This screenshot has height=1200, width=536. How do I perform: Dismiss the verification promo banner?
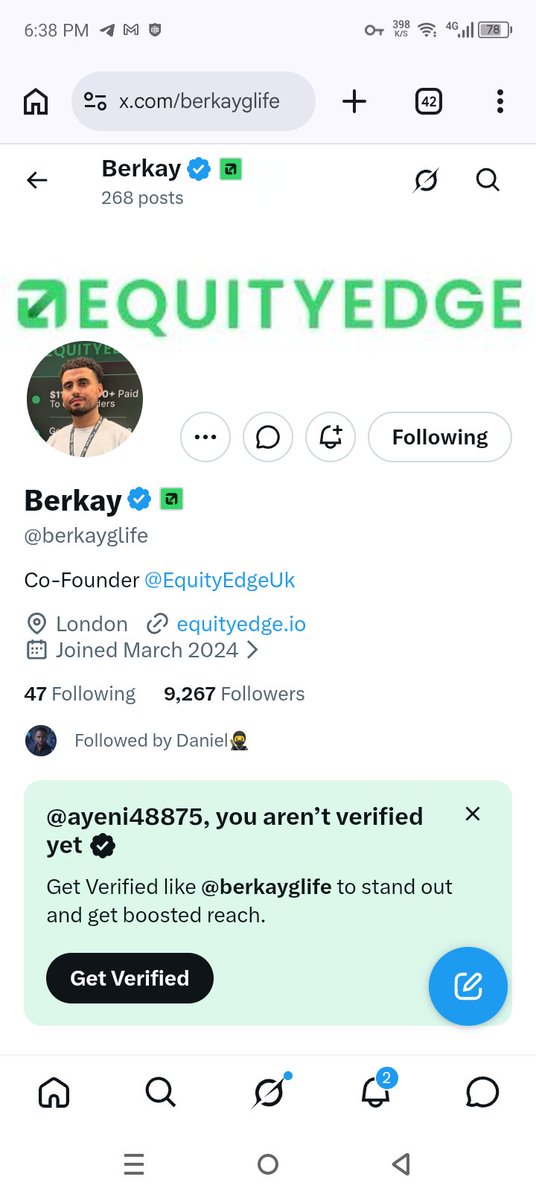pos(473,814)
